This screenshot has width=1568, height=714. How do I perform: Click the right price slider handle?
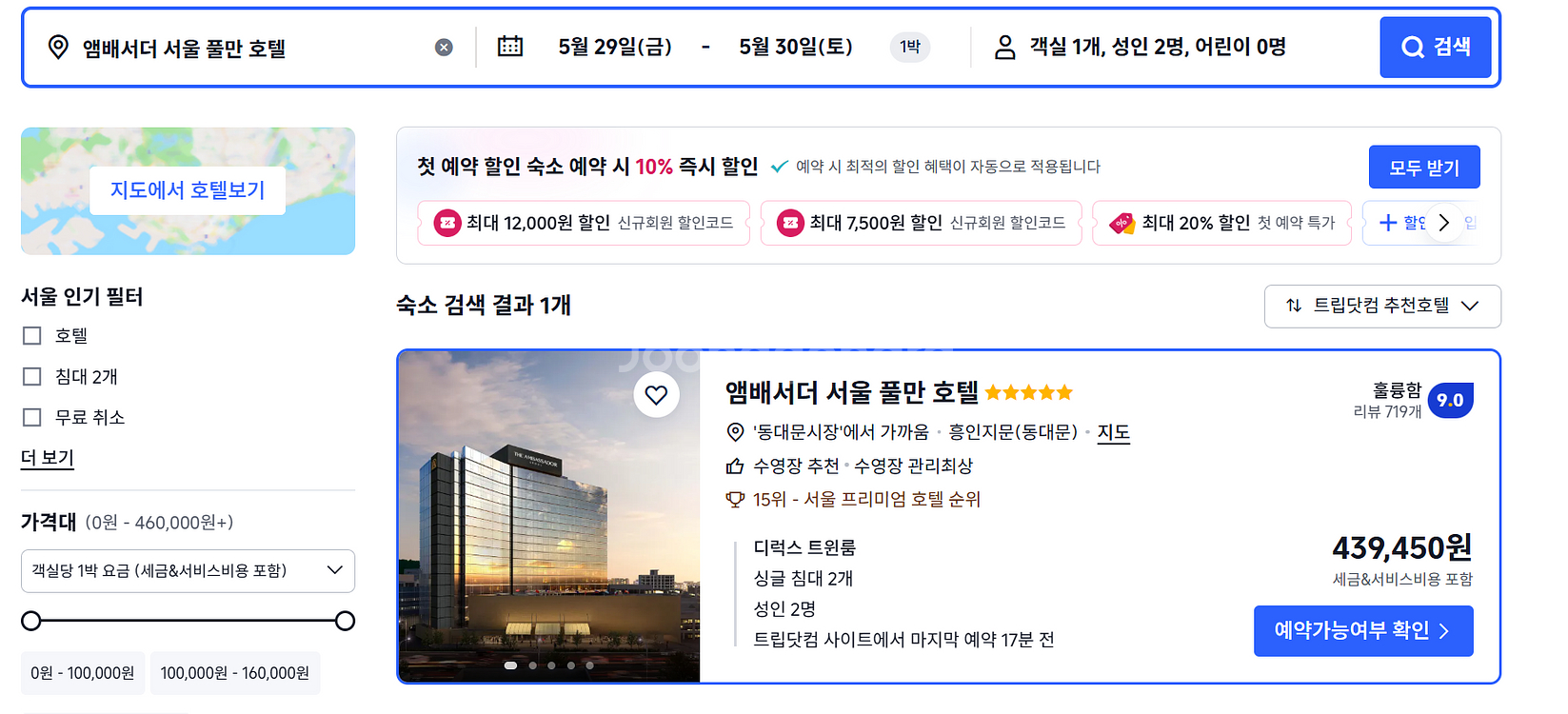coord(346,621)
